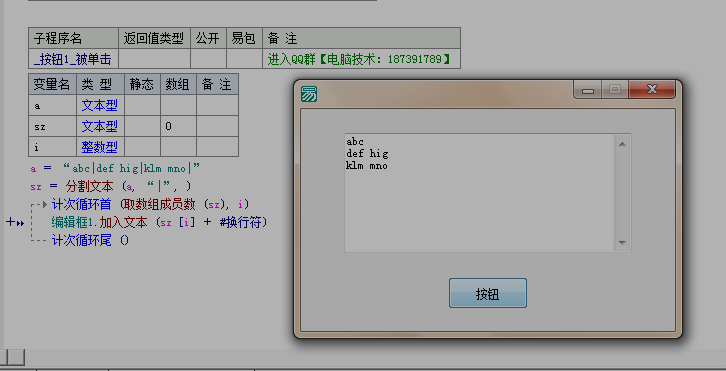Click the 计次循环首 code line
The image size is (726, 371).
click(x=150, y=204)
